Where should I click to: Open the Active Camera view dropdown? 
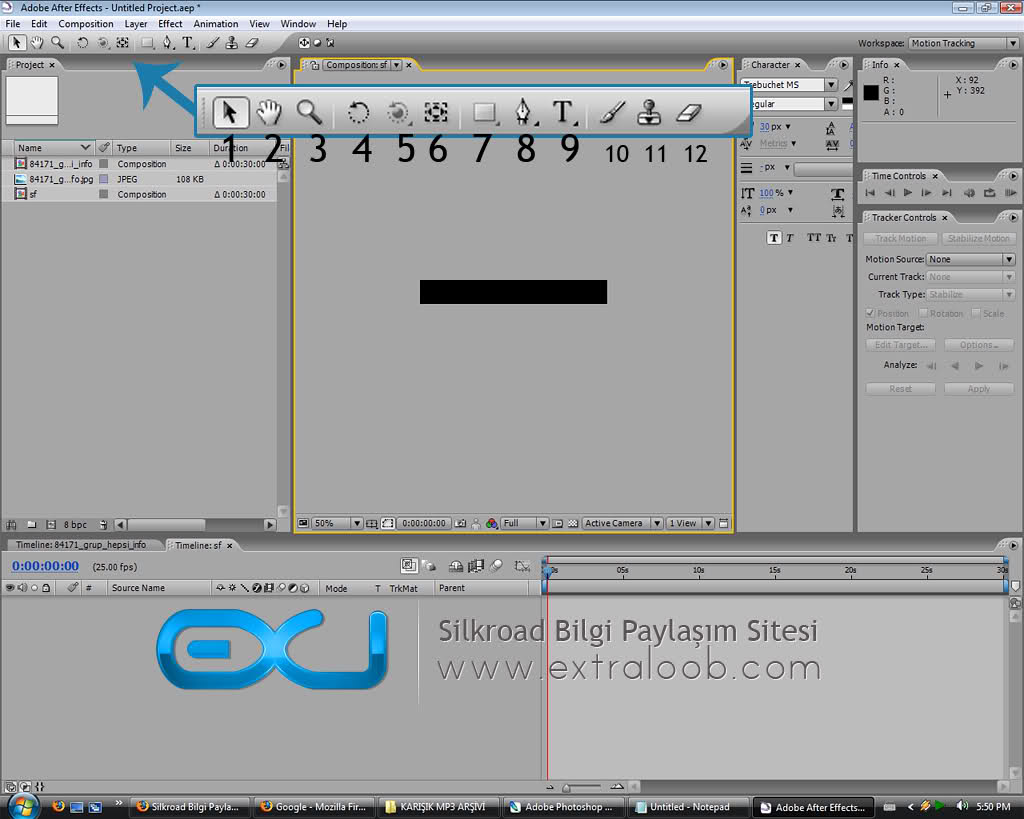tap(622, 523)
